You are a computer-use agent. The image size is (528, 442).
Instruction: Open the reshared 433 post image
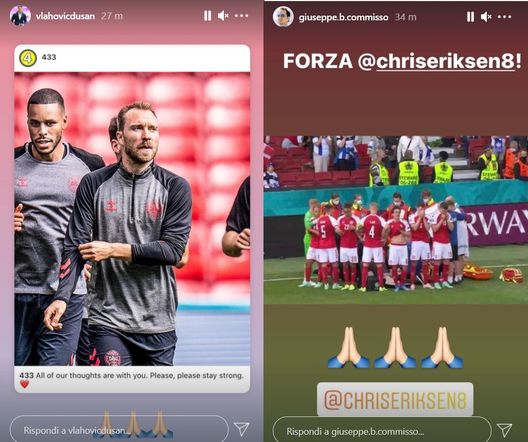point(132,219)
